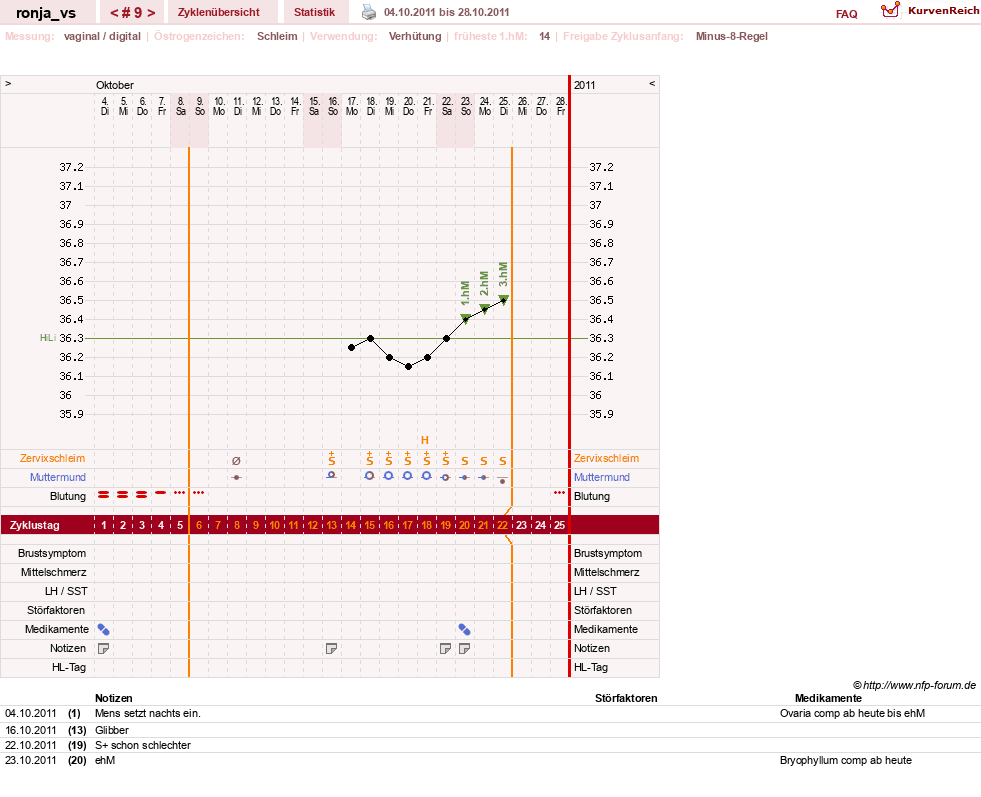
Task: Click the orange H marker above day 18
Action: [x=425, y=440]
